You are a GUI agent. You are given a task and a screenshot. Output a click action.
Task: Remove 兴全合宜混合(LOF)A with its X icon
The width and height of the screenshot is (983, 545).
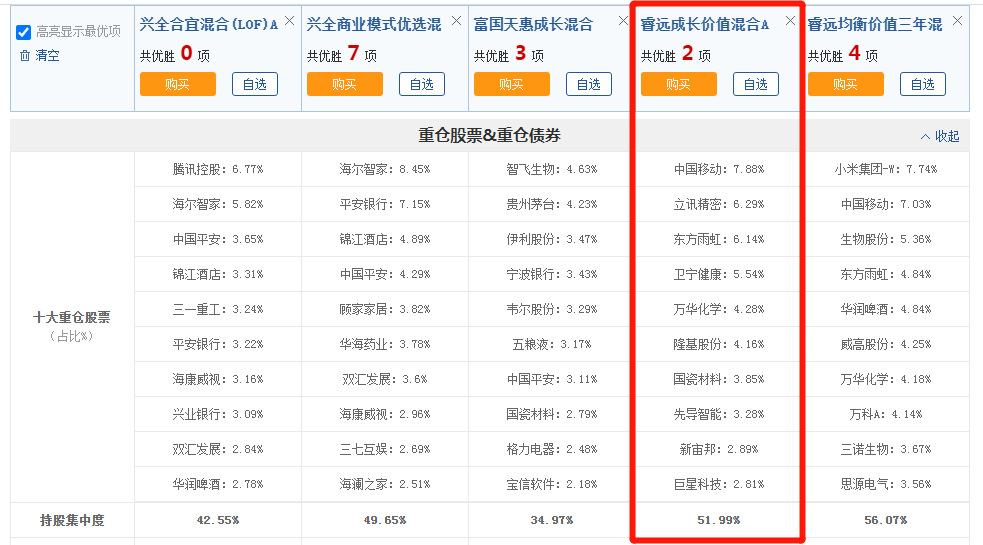[x=290, y=21]
